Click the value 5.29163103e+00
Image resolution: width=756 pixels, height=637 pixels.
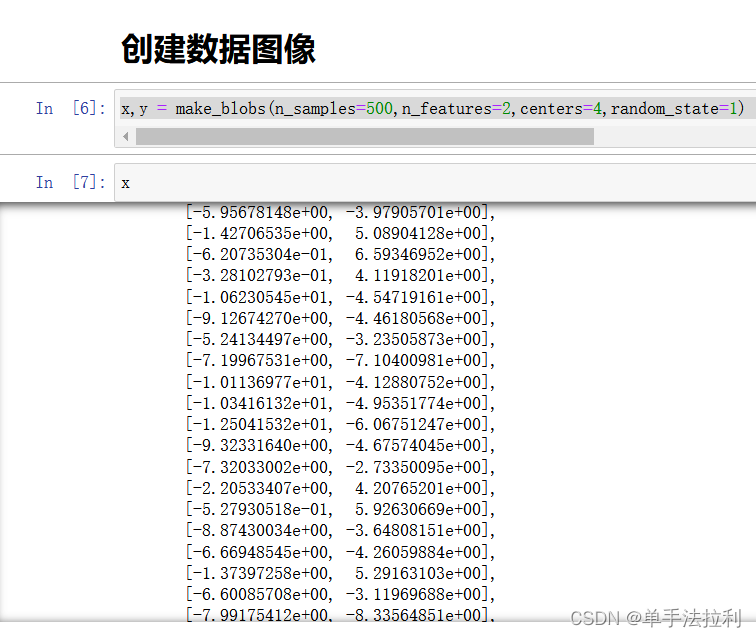tap(418, 573)
